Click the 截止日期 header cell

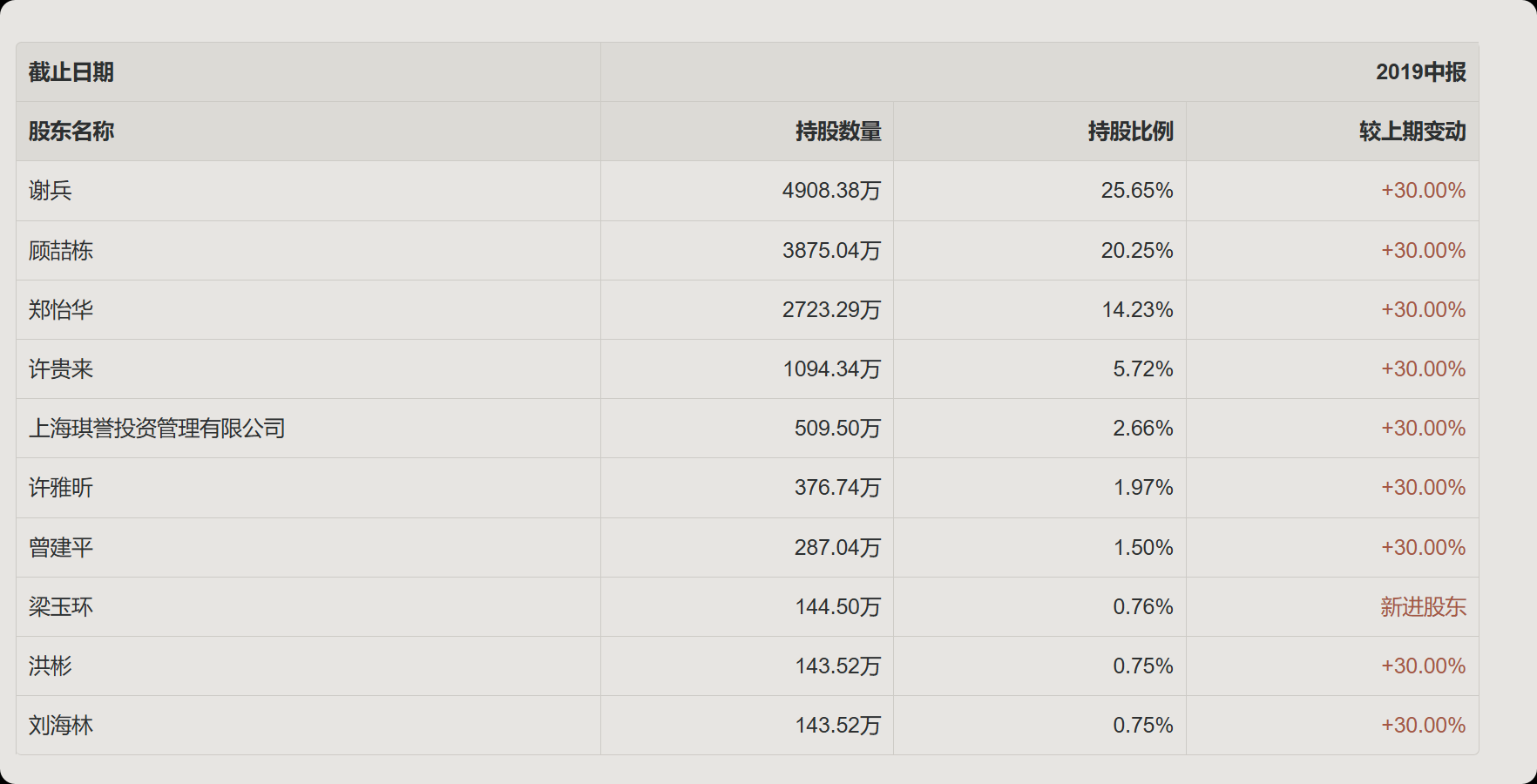point(71,72)
